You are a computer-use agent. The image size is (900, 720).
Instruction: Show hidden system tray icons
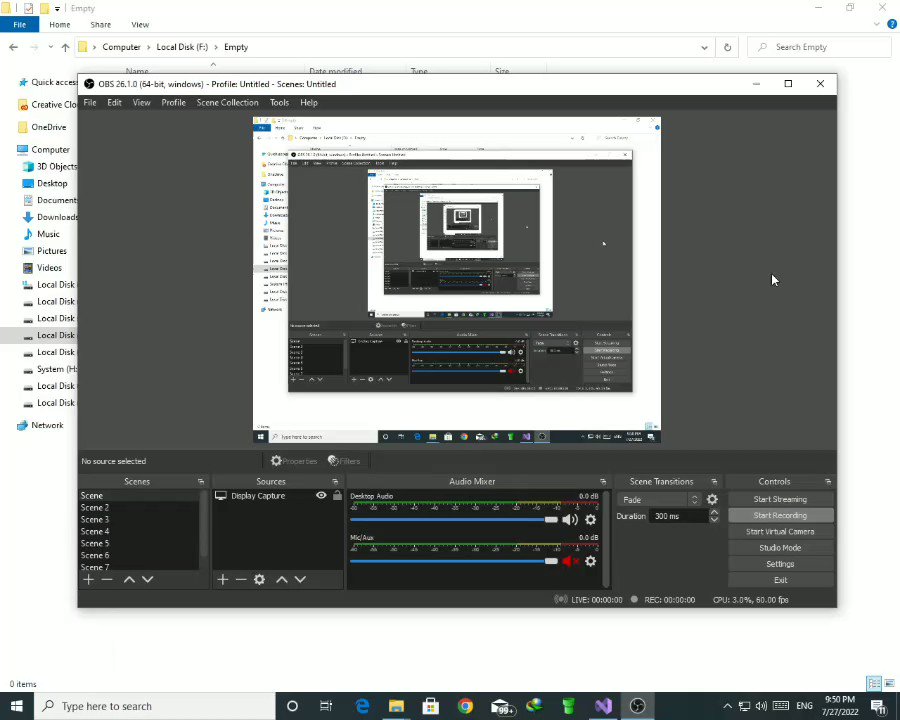(x=727, y=706)
